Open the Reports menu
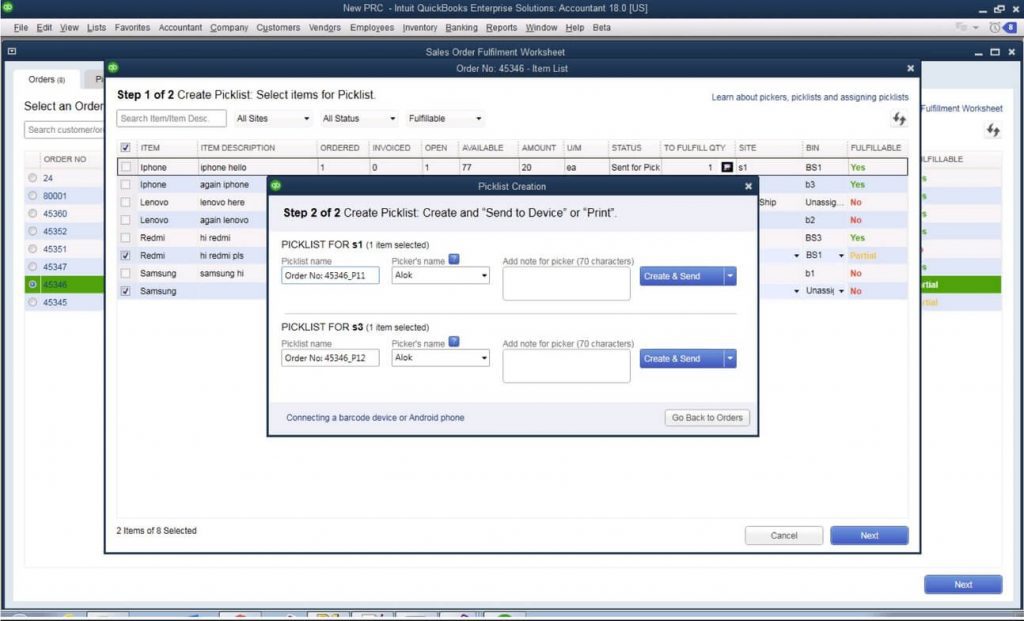The height and width of the screenshot is (621, 1024). pyautogui.click(x=502, y=27)
